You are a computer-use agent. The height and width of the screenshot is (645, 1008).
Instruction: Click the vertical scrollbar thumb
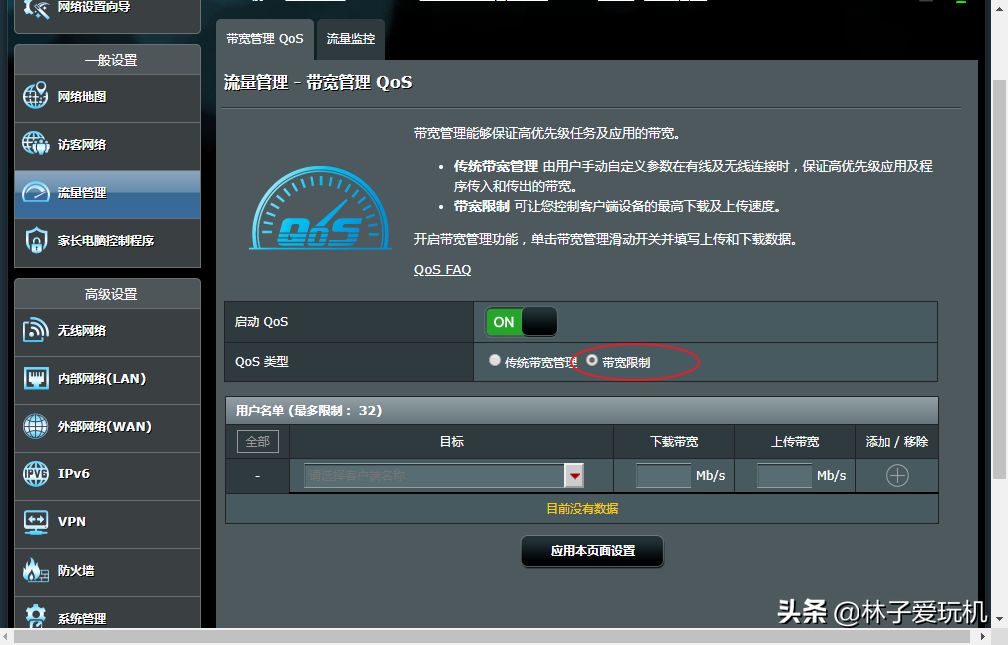click(999, 279)
